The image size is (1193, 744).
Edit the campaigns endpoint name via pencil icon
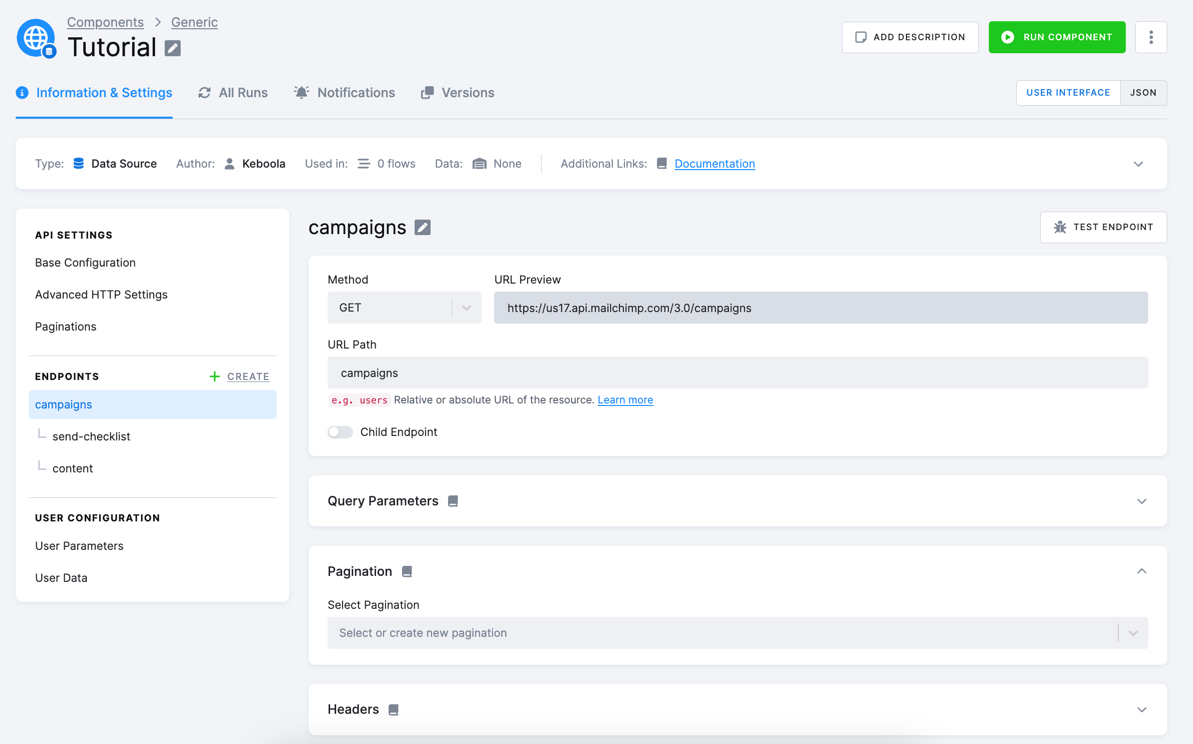(x=422, y=227)
